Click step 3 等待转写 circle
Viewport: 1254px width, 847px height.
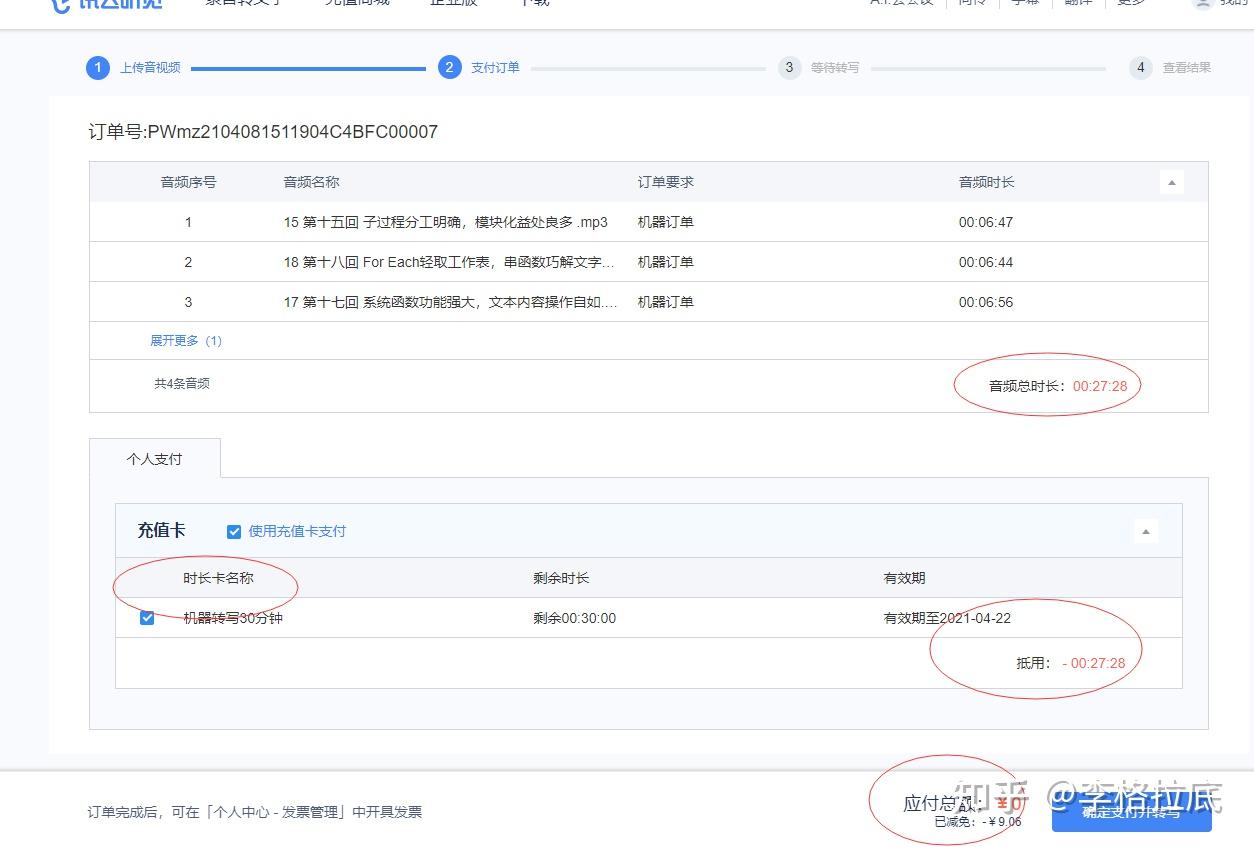pos(790,68)
